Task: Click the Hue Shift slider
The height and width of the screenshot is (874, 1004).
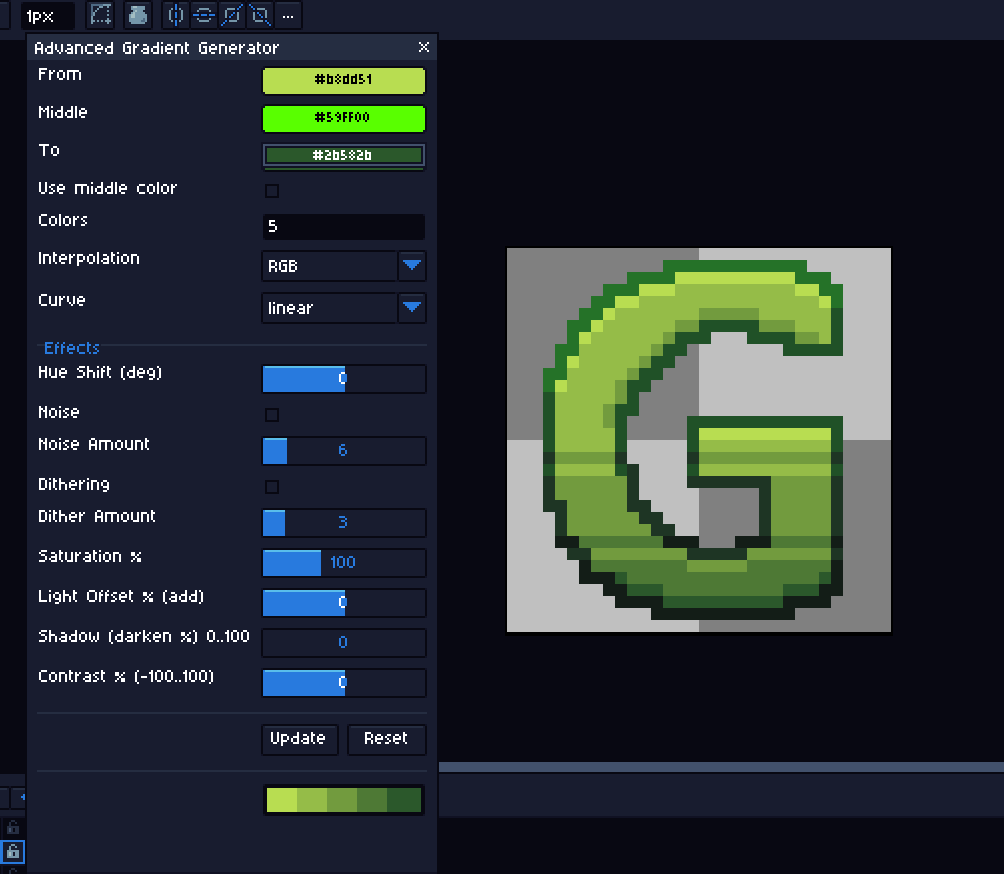Action: coord(344,378)
